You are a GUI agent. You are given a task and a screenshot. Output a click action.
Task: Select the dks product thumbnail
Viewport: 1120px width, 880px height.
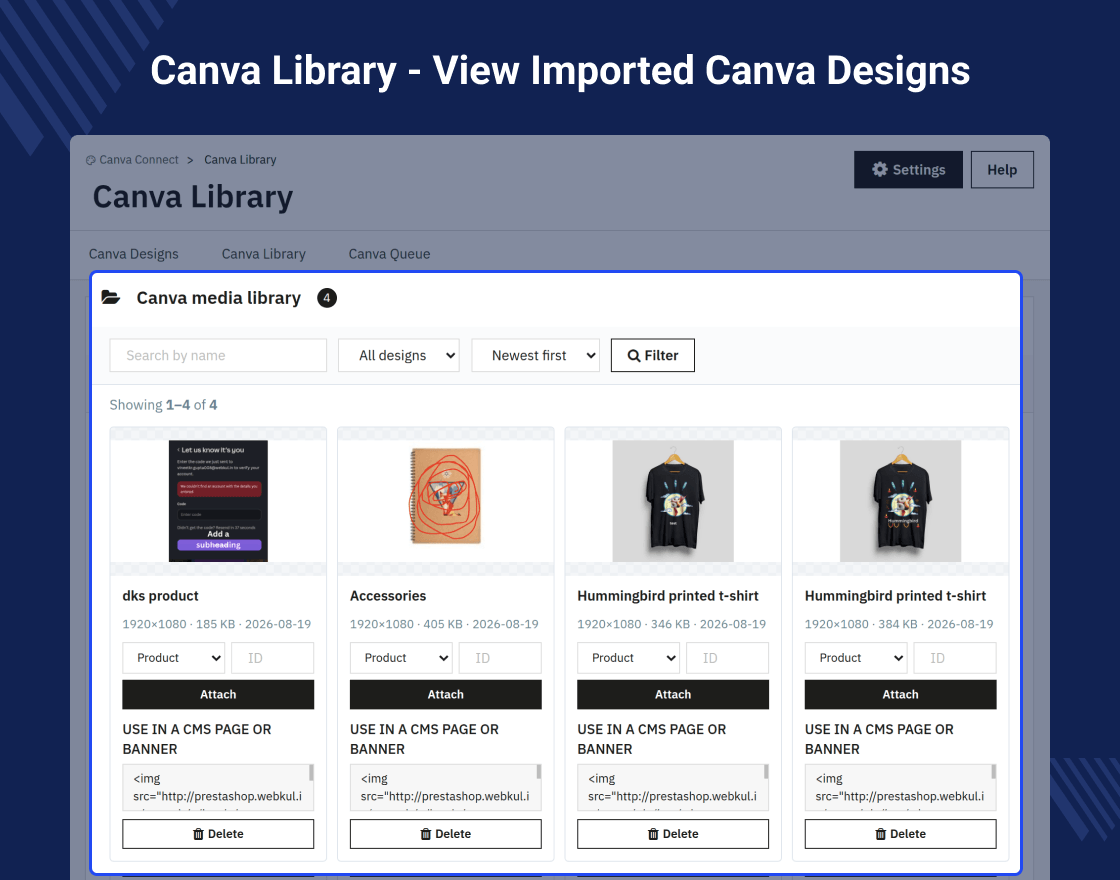coord(218,501)
